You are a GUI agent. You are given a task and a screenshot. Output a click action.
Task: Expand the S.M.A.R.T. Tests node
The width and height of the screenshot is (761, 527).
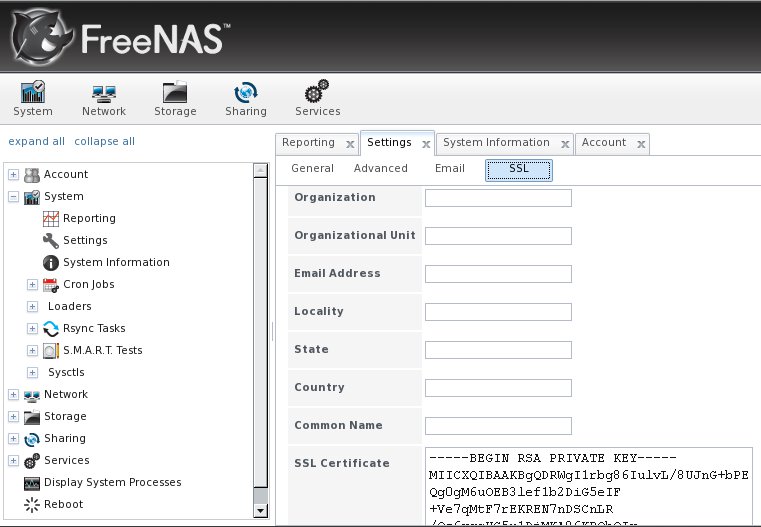[x=32, y=350]
